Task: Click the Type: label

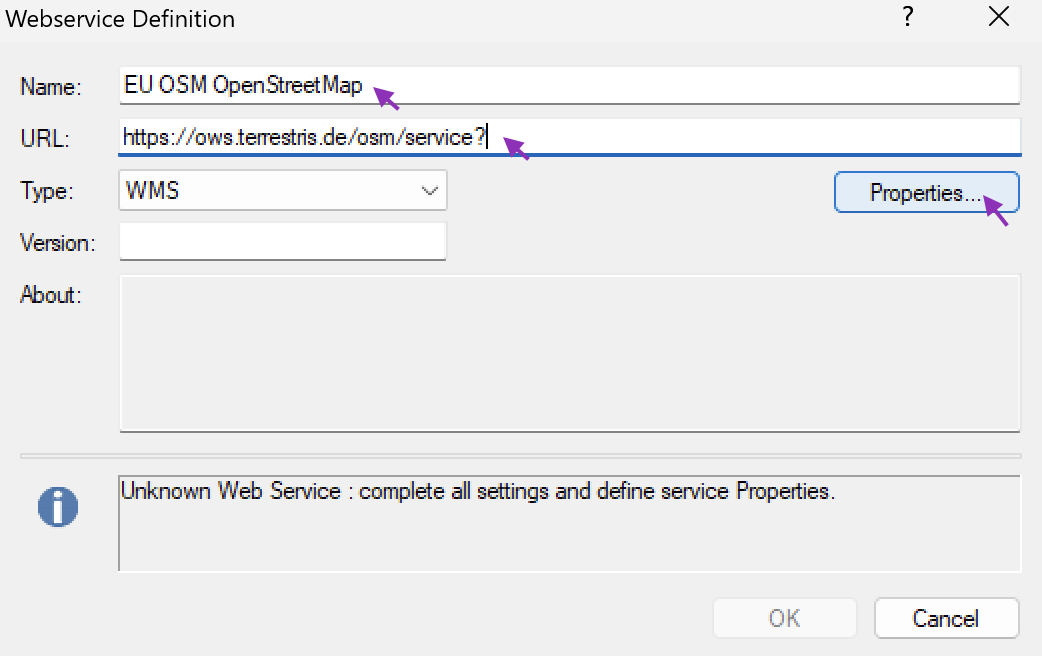Action: [x=47, y=191]
